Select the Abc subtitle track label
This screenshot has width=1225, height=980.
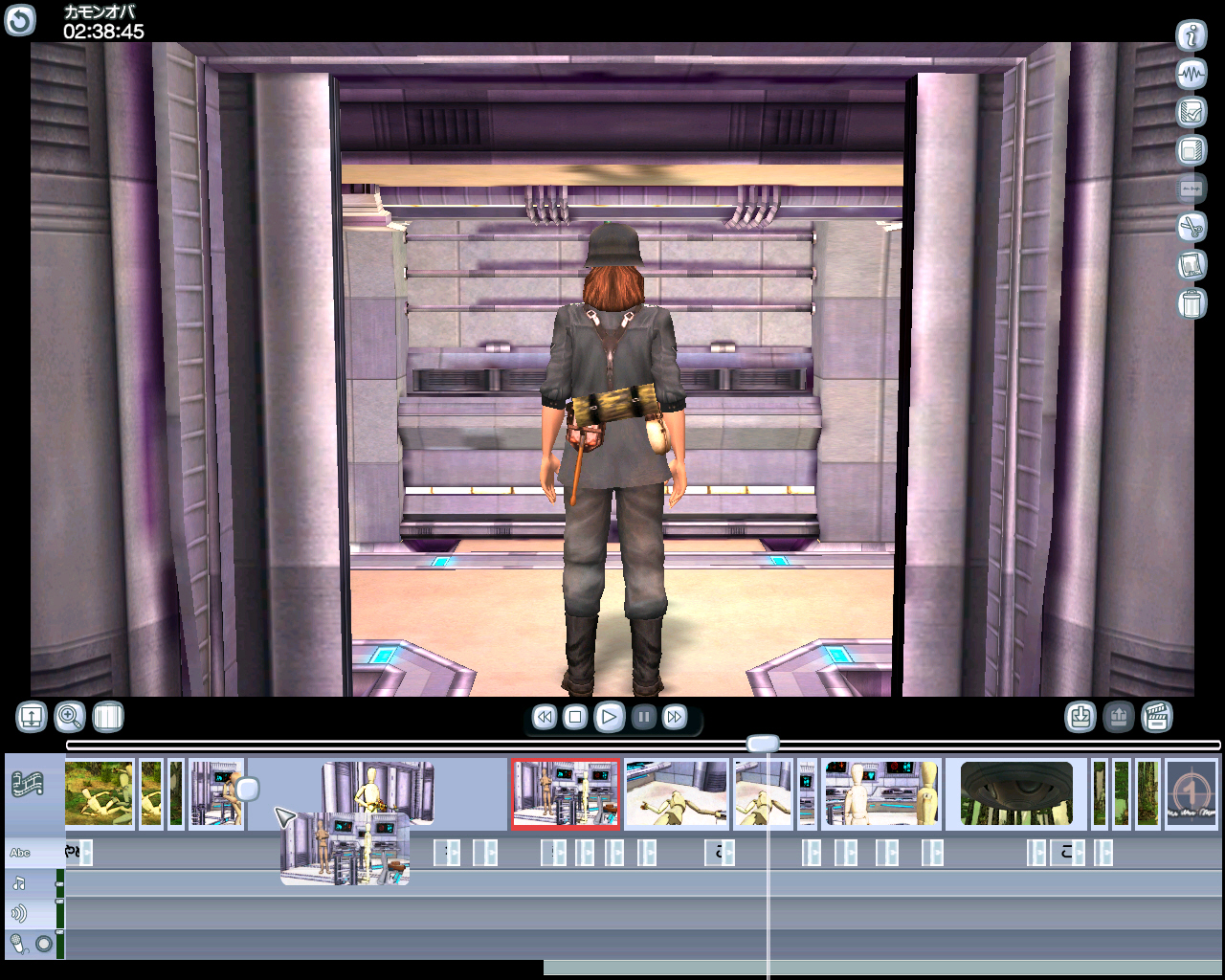[20, 853]
